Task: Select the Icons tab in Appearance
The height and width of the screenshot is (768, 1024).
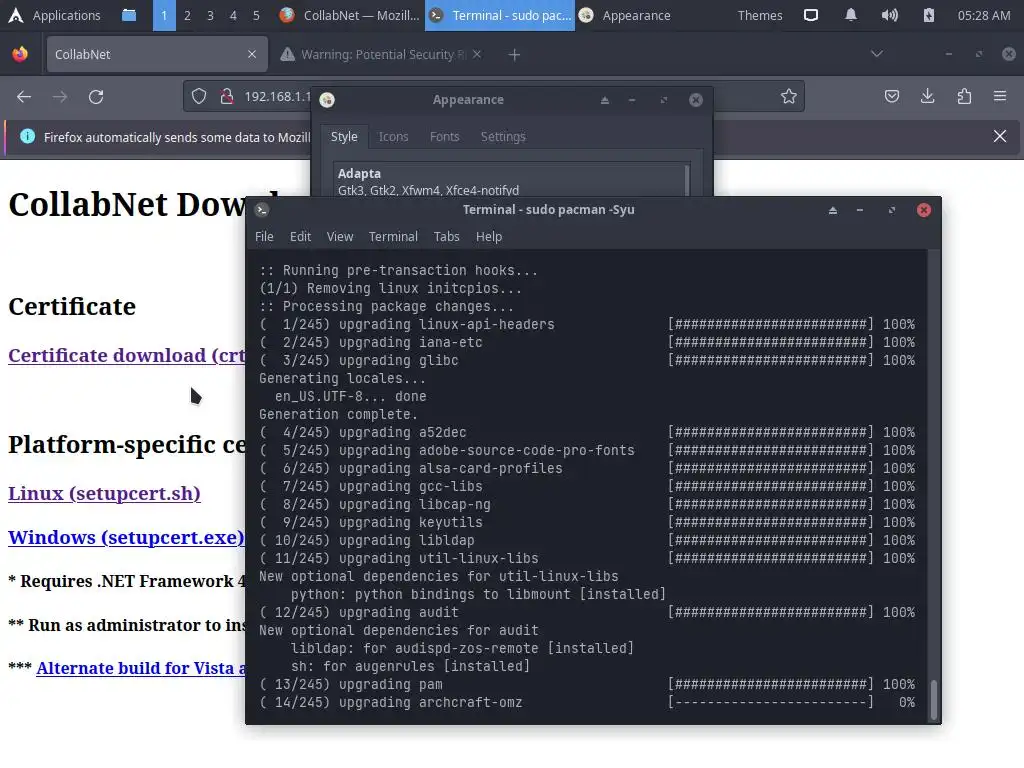Action: pyautogui.click(x=393, y=136)
